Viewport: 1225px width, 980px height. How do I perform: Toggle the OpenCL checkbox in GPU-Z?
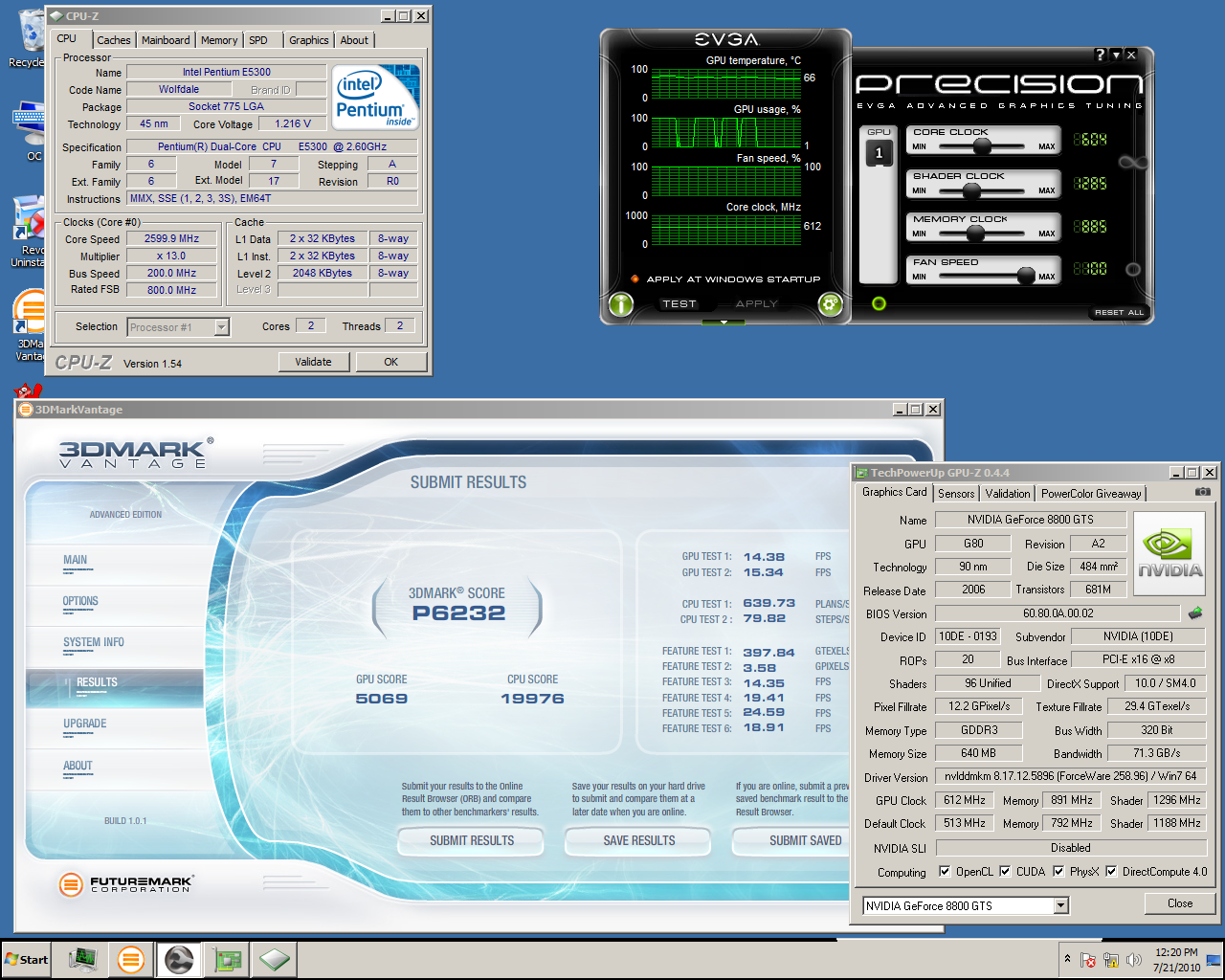click(x=945, y=871)
